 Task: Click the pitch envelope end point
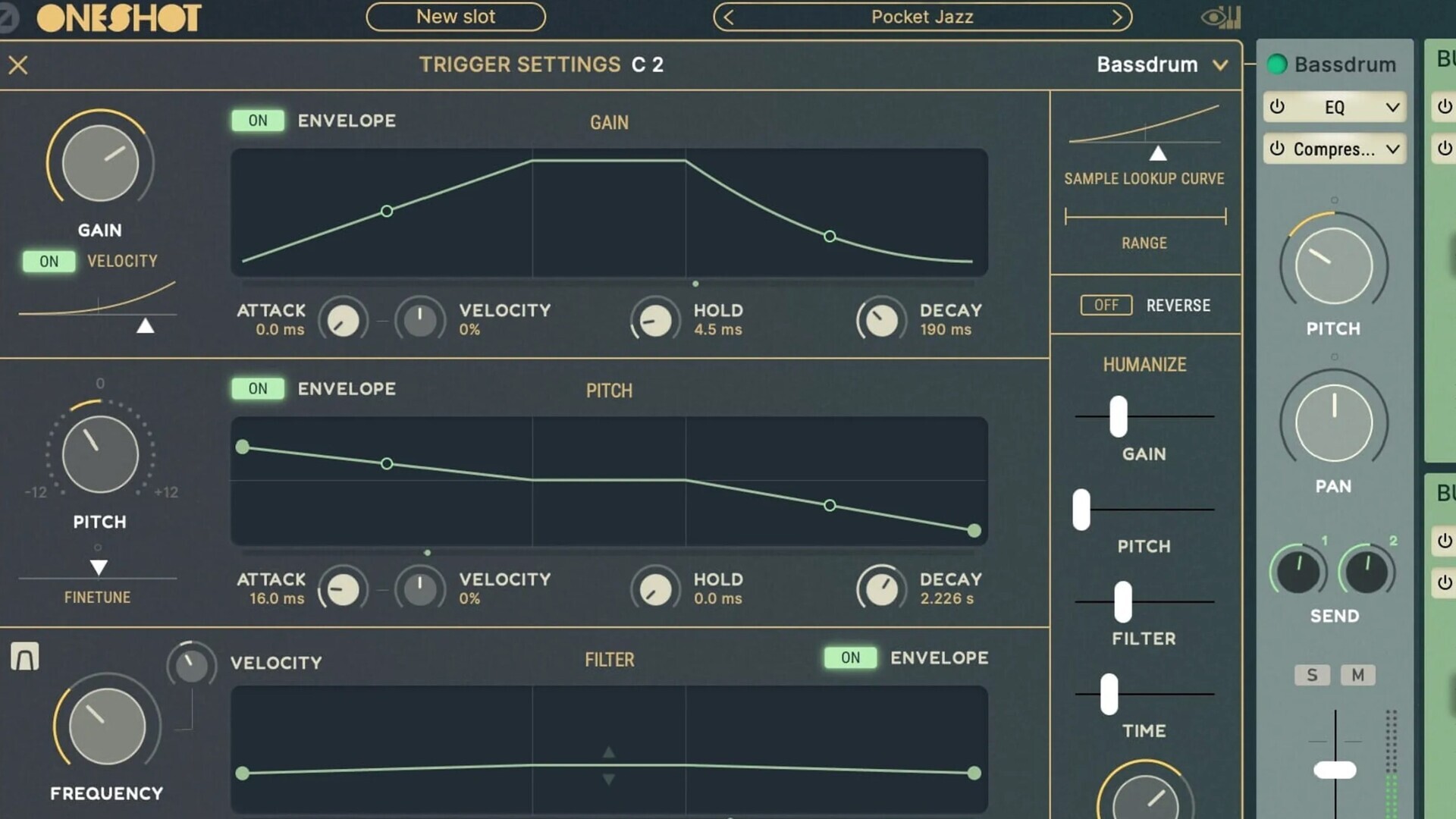974,531
